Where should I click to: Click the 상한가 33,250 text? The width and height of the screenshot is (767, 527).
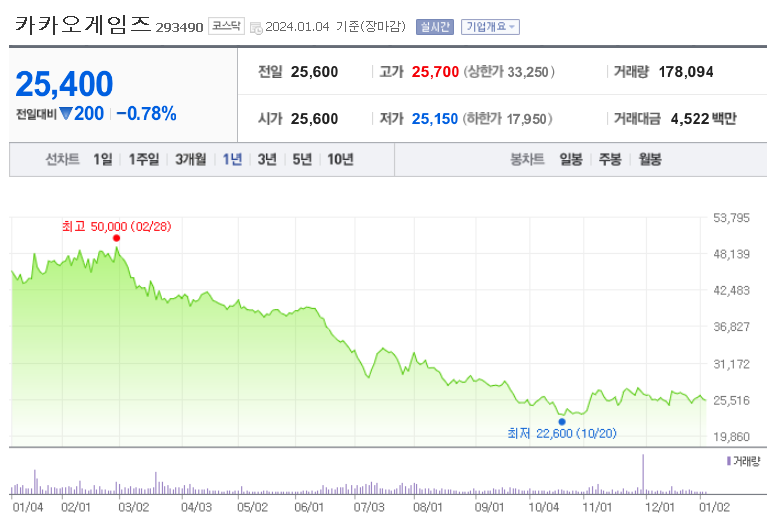pos(509,72)
